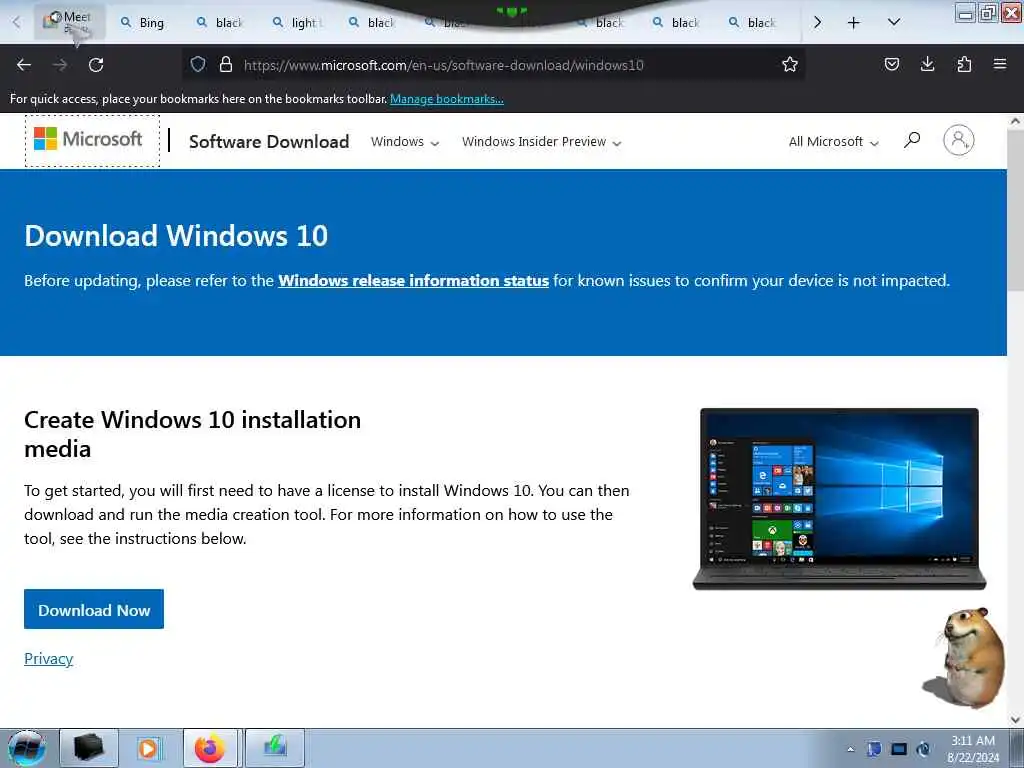
Task: Show site security via the padlock icon
Action: 226,64
